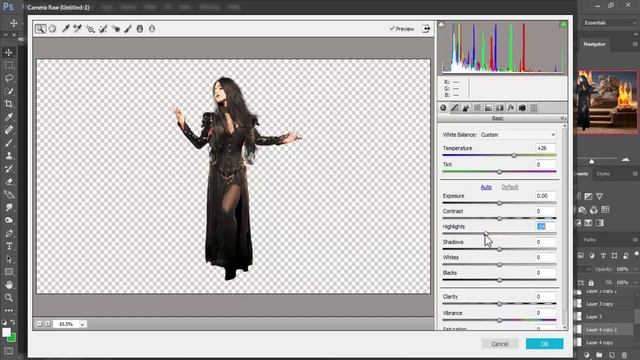Viewport: 640px width, 360px height.
Task: Click create new layer icon
Action: [x=611, y=355]
